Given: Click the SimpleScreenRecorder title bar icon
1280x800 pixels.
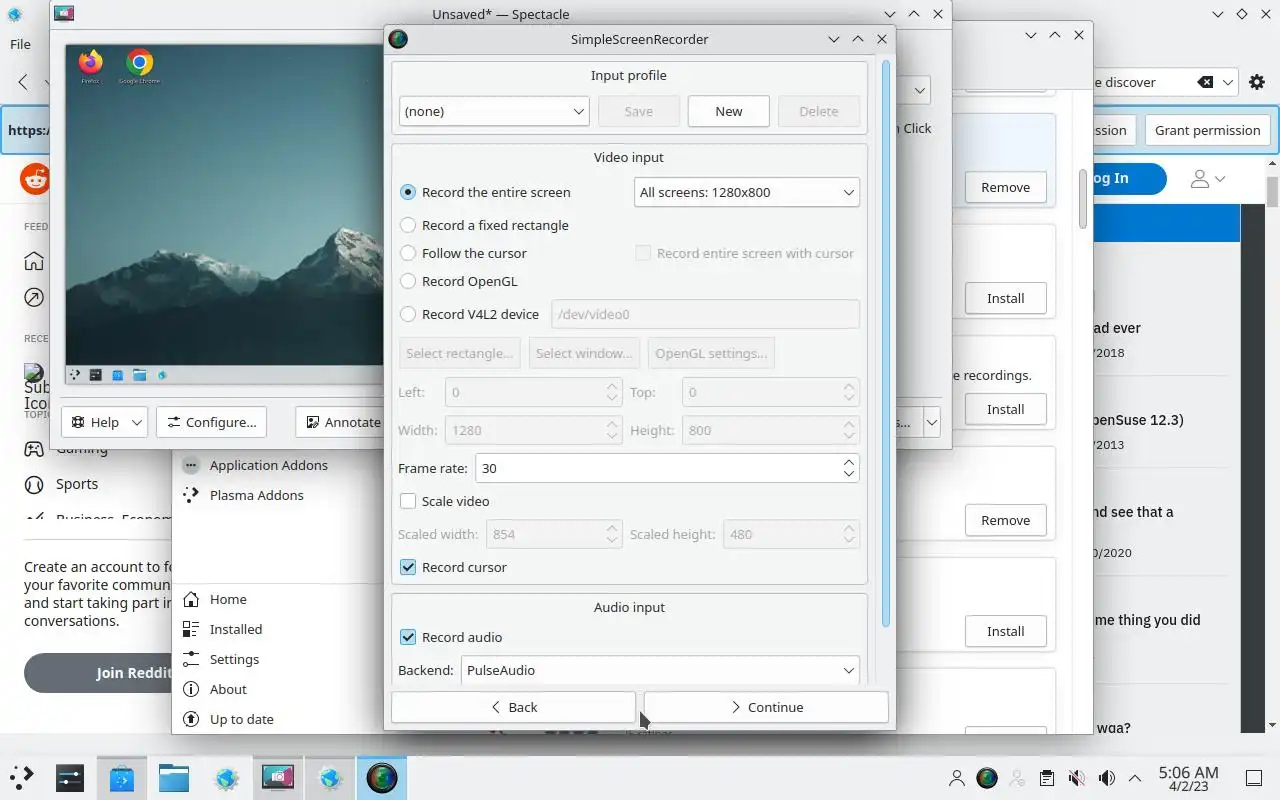Looking at the screenshot, I should click(398, 39).
